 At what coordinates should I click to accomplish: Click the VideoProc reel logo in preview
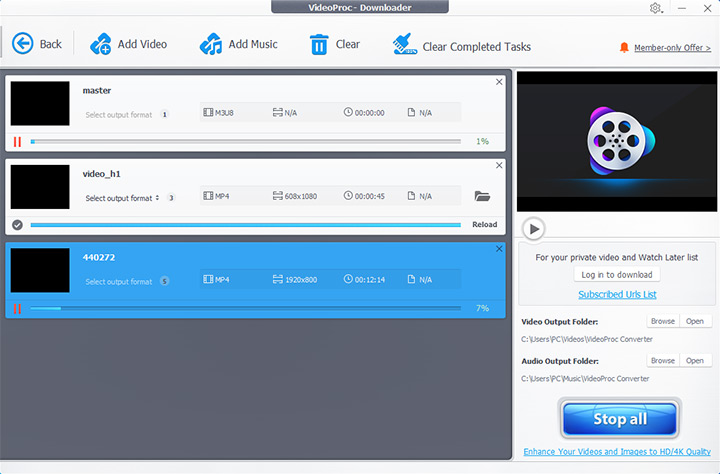pyautogui.click(x=620, y=141)
